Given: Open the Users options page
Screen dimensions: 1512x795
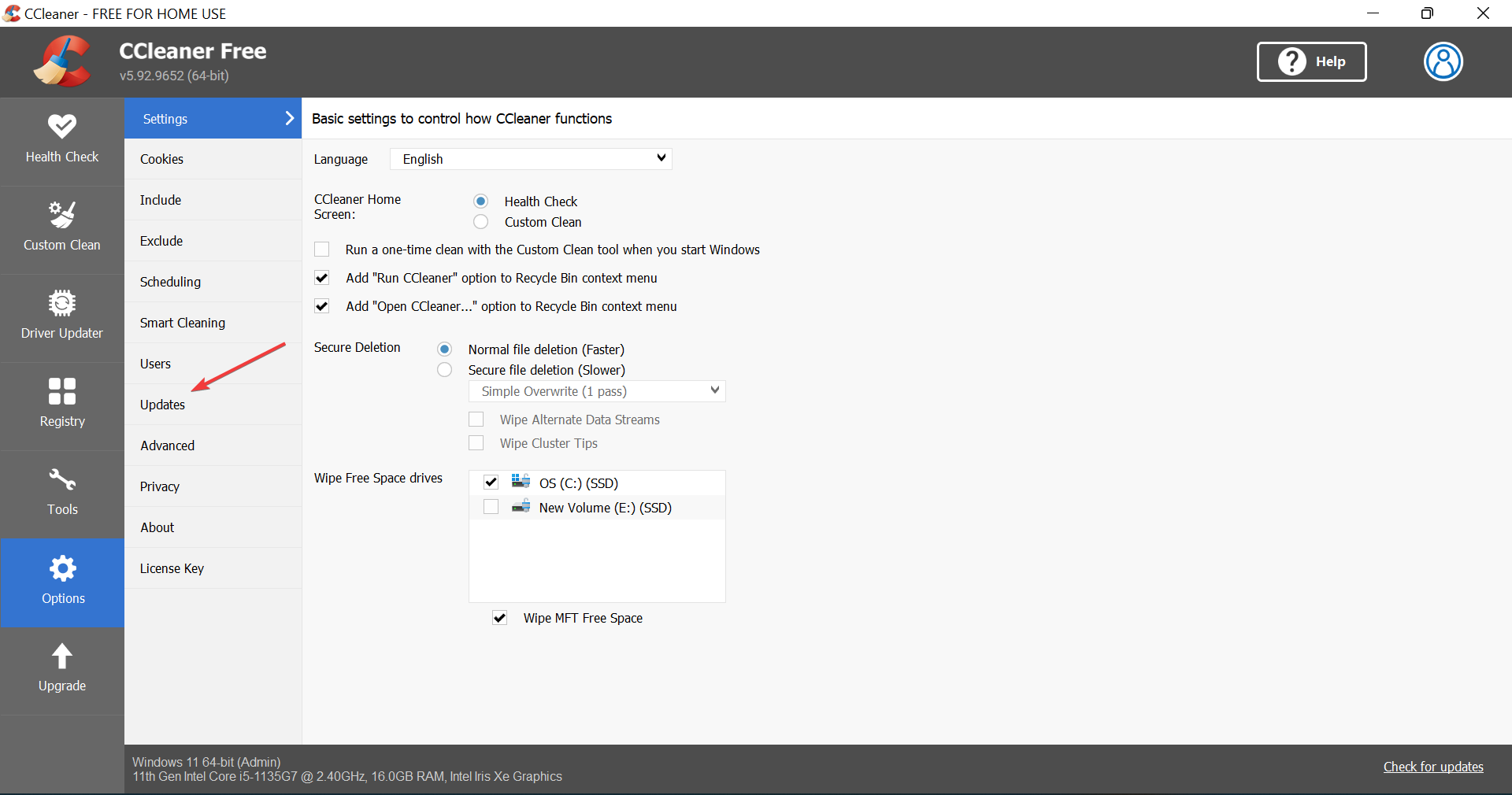Looking at the screenshot, I should 213,364.
